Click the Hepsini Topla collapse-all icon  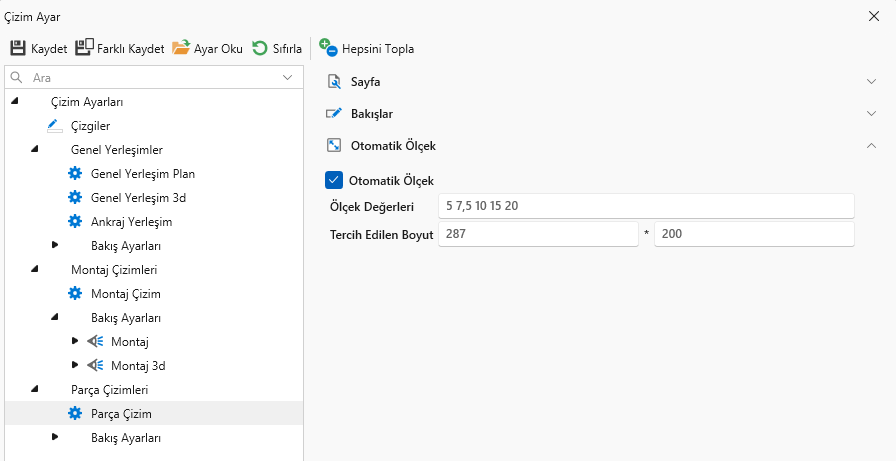(328, 47)
